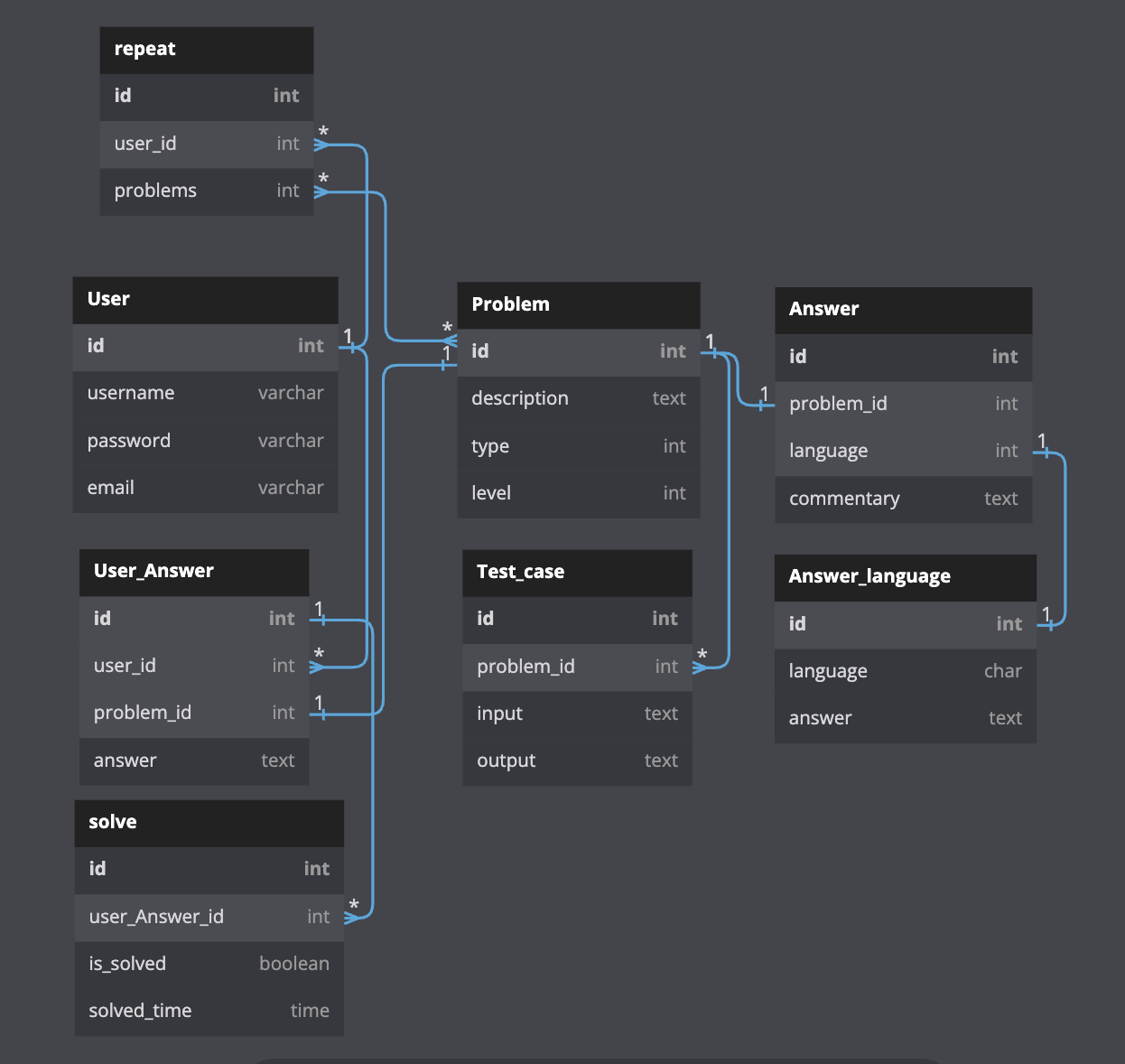The image size is (1125, 1064).
Task: Click the User_Answer table header
Action: (194, 572)
